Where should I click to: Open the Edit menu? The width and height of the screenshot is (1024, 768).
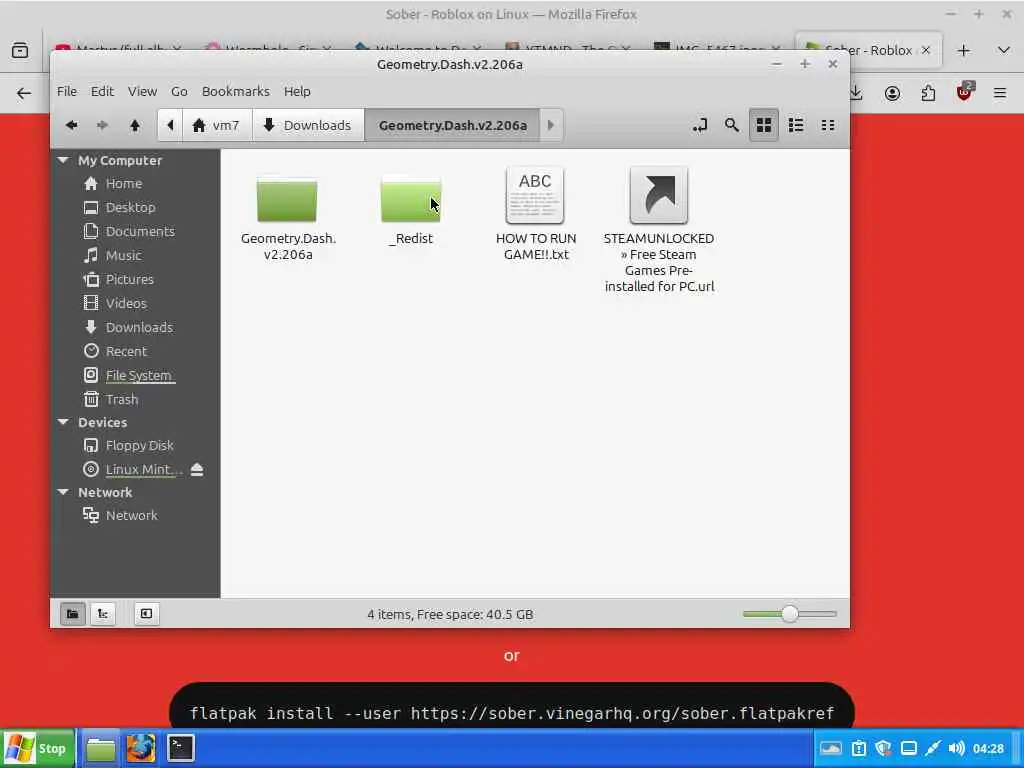[102, 91]
